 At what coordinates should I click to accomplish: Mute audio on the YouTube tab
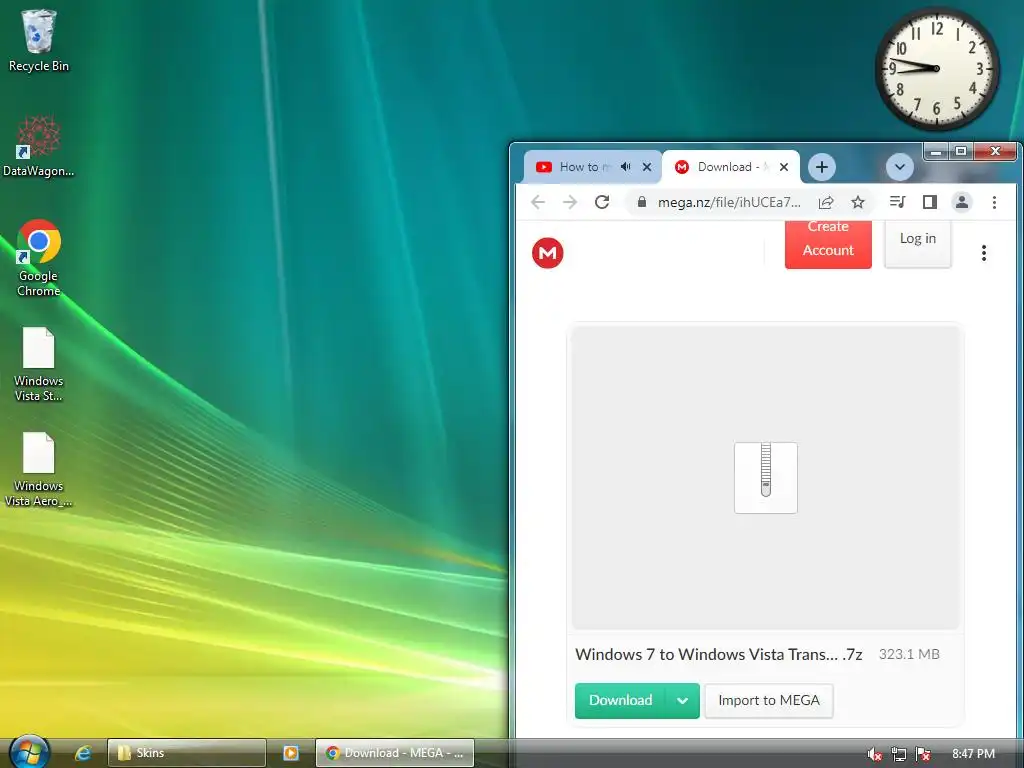tap(626, 167)
